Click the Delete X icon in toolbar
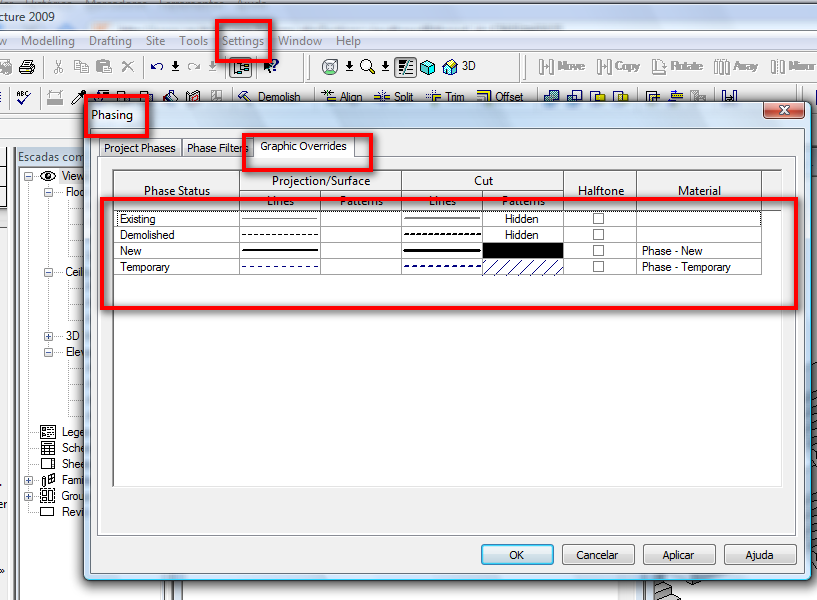The height and width of the screenshot is (600, 817). pyautogui.click(x=128, y=67)
